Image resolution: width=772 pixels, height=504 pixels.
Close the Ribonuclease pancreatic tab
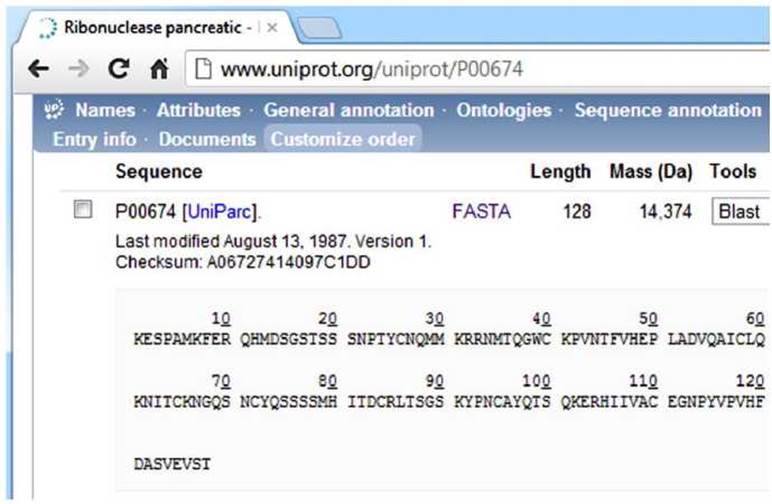[272, 28]
